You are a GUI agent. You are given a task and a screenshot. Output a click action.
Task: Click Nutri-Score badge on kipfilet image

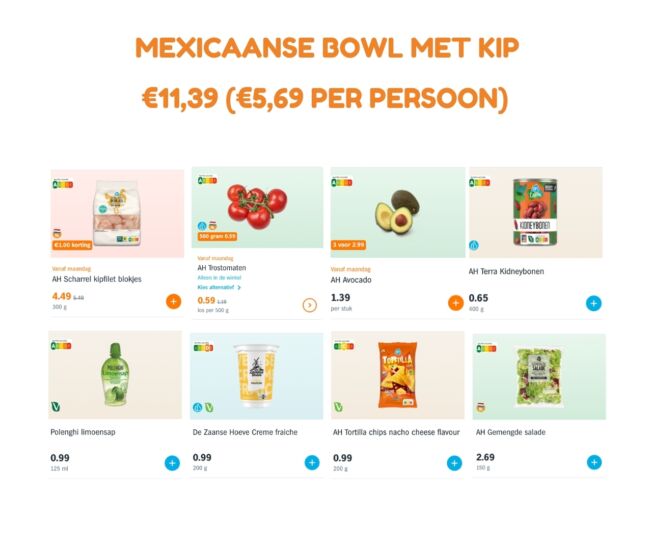pyautogui.click(x=63, y=184)
